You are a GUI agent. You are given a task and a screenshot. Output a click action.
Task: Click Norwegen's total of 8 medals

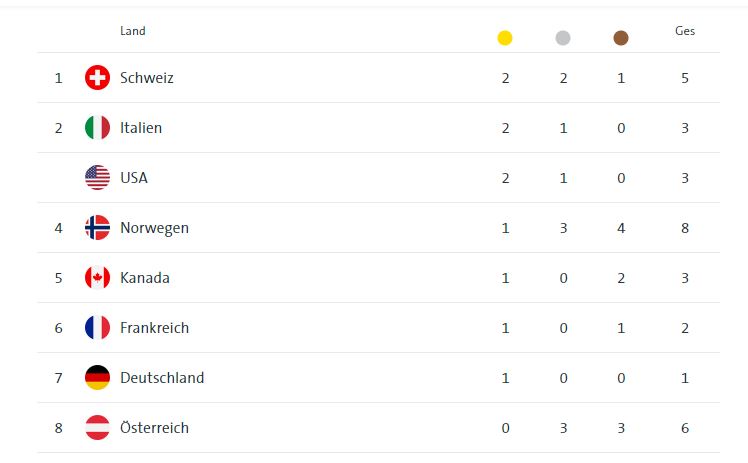coord(685,228)
